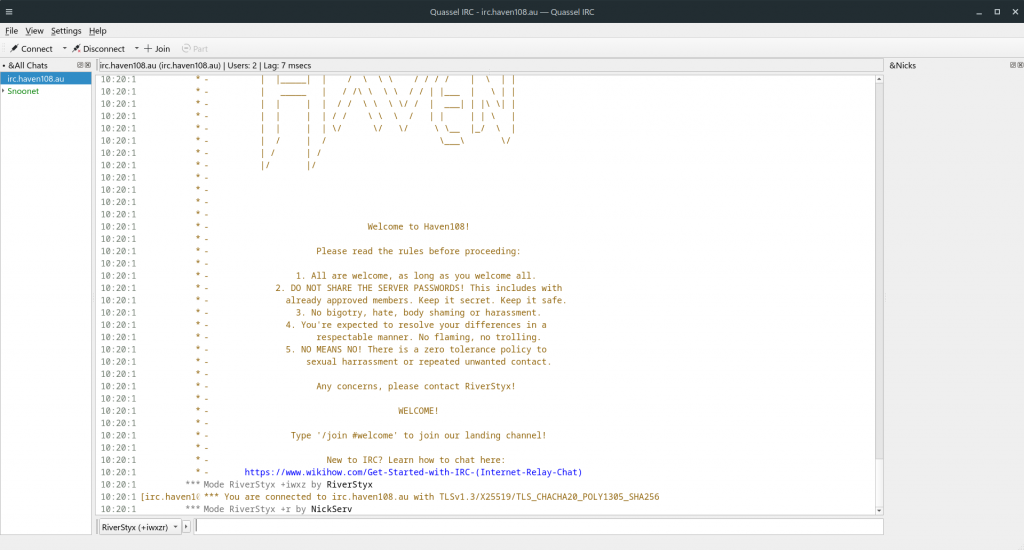The image size is (1024, 550).
Task: Open the window menu icon in title bar
Action: (10, 11)
